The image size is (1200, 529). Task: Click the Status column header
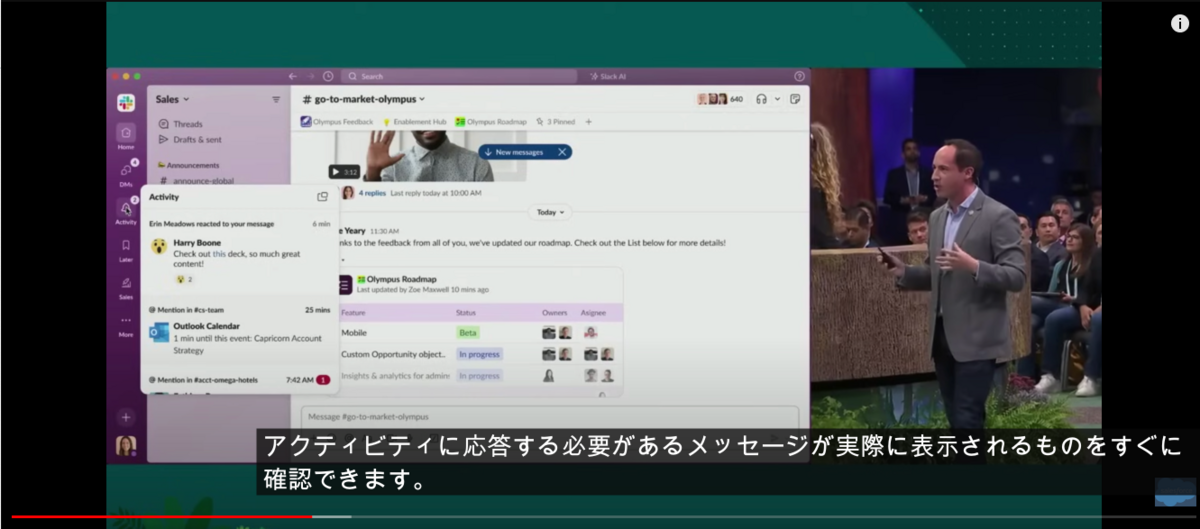pos(466,313)
